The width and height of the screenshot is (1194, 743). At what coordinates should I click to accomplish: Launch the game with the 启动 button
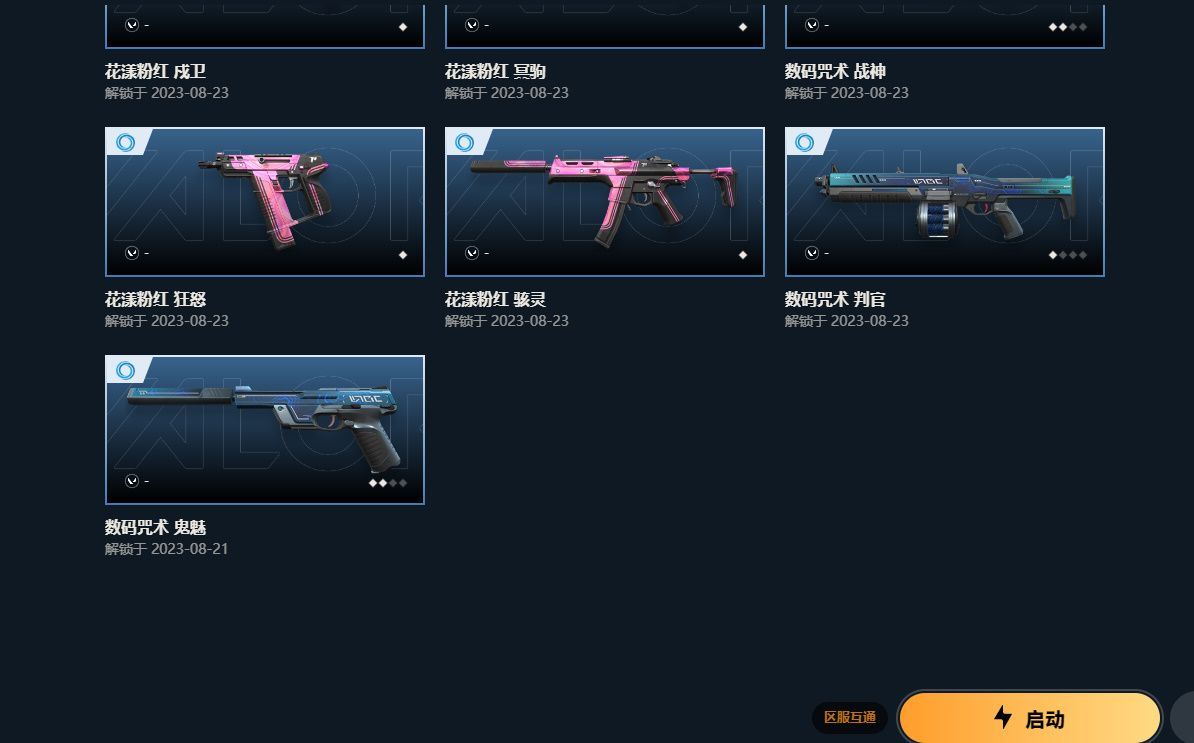[1030, 718]
